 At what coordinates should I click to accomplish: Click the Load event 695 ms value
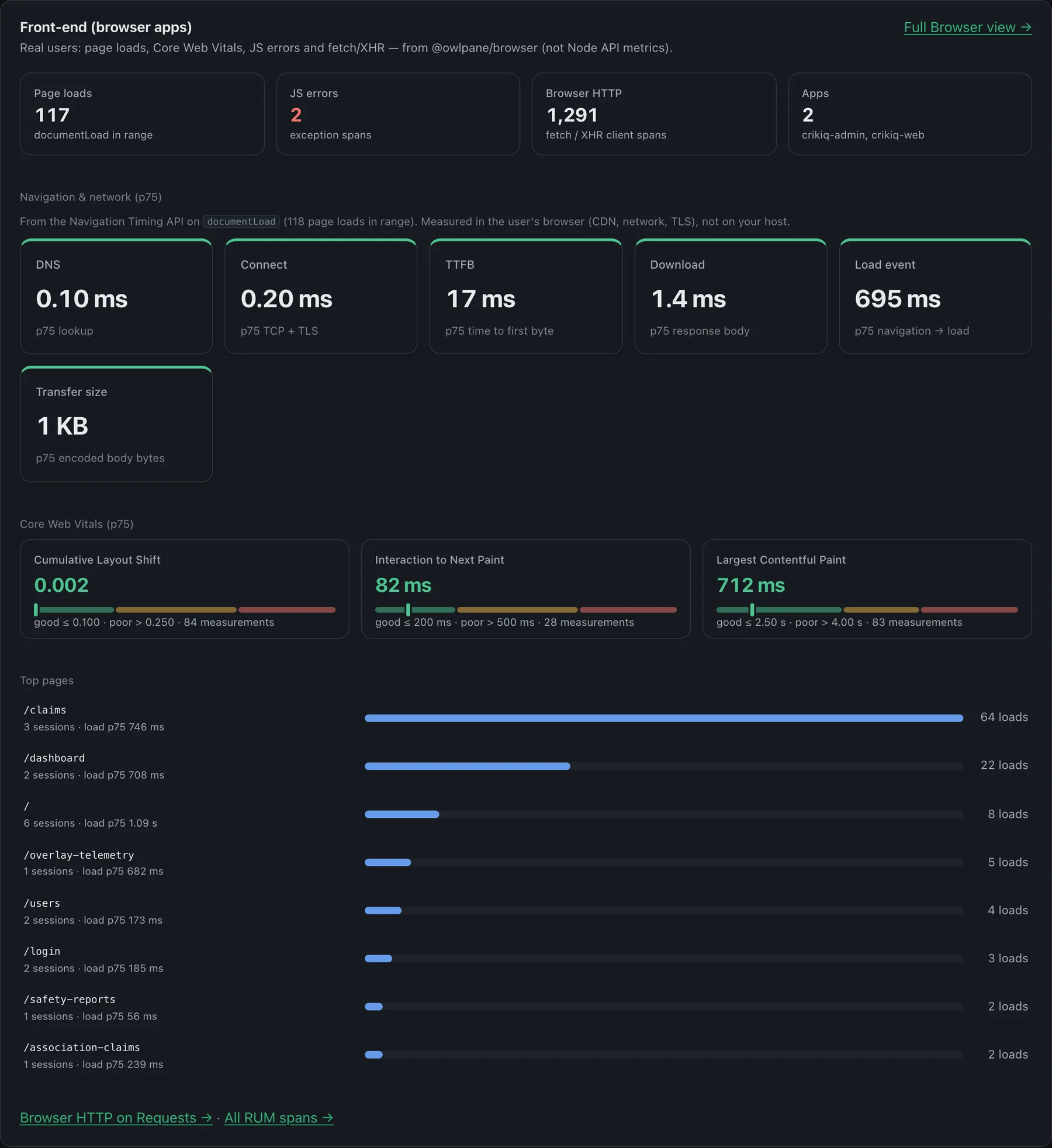coord(897,299)
